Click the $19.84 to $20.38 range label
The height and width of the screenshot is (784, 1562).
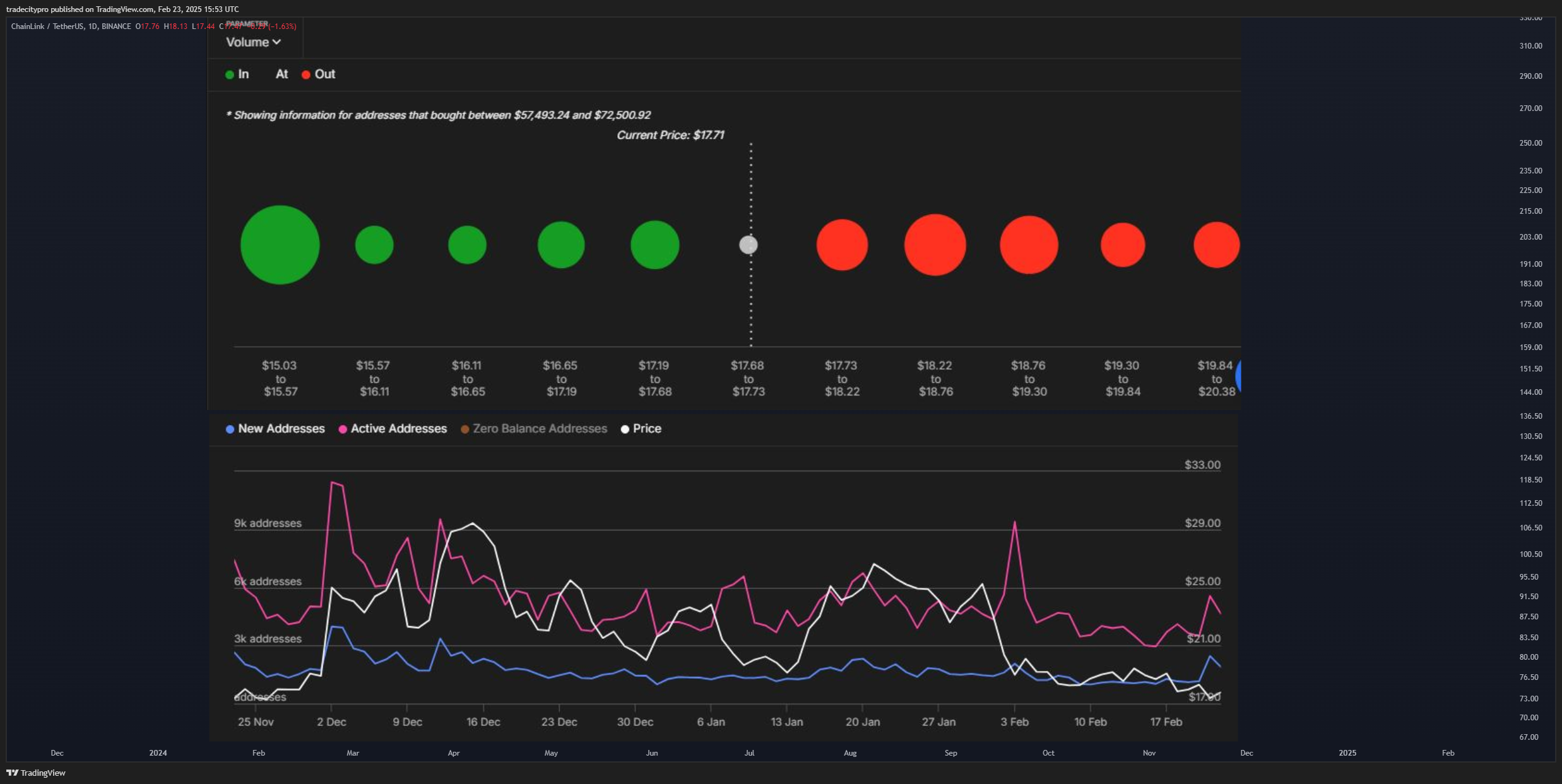pyautogui.click(x=1217, y=378)
